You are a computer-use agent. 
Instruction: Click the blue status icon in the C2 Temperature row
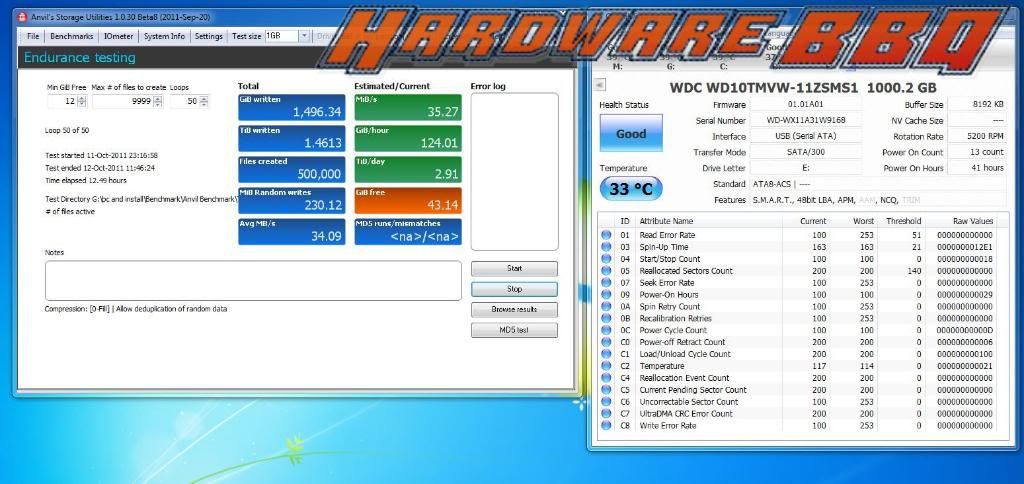tap(606, 366)
